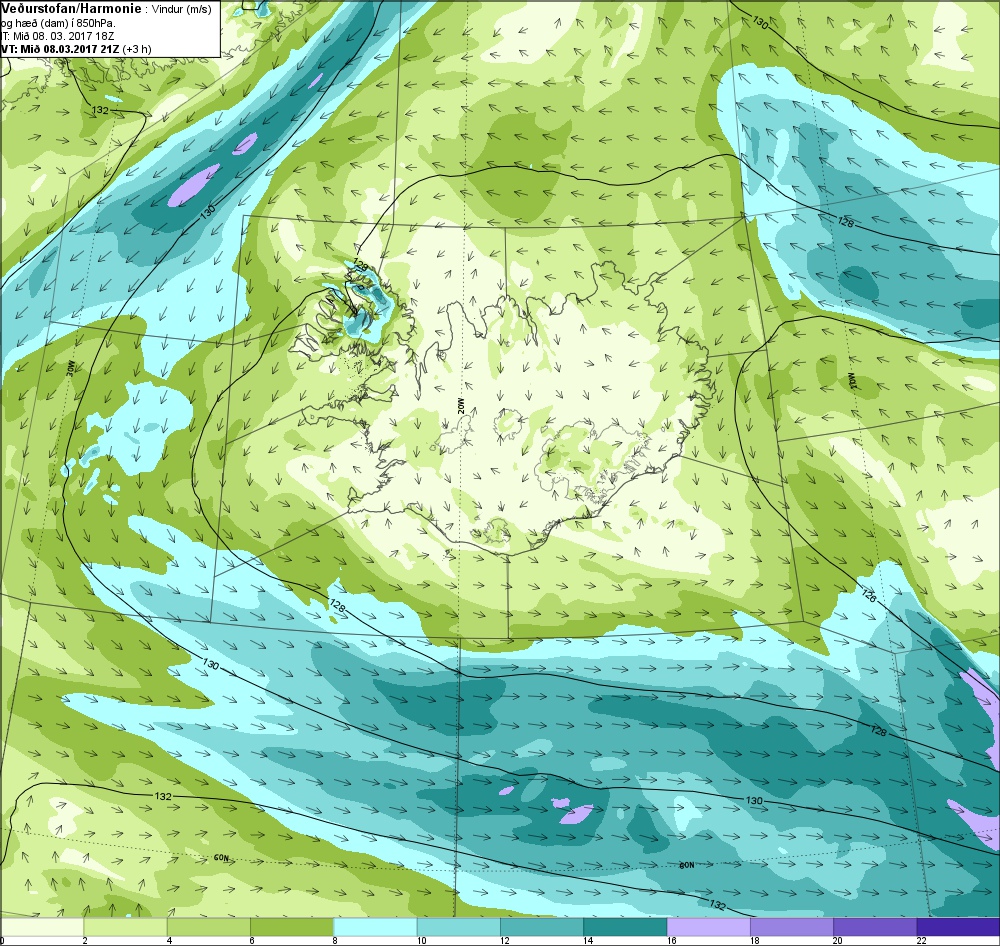Select the 'VT: Mið 08.03.2017 21Z (+3 h)' valid time
Image resolution: width=1000 pixels, height=946 pixels.
[x=76, y=48]
